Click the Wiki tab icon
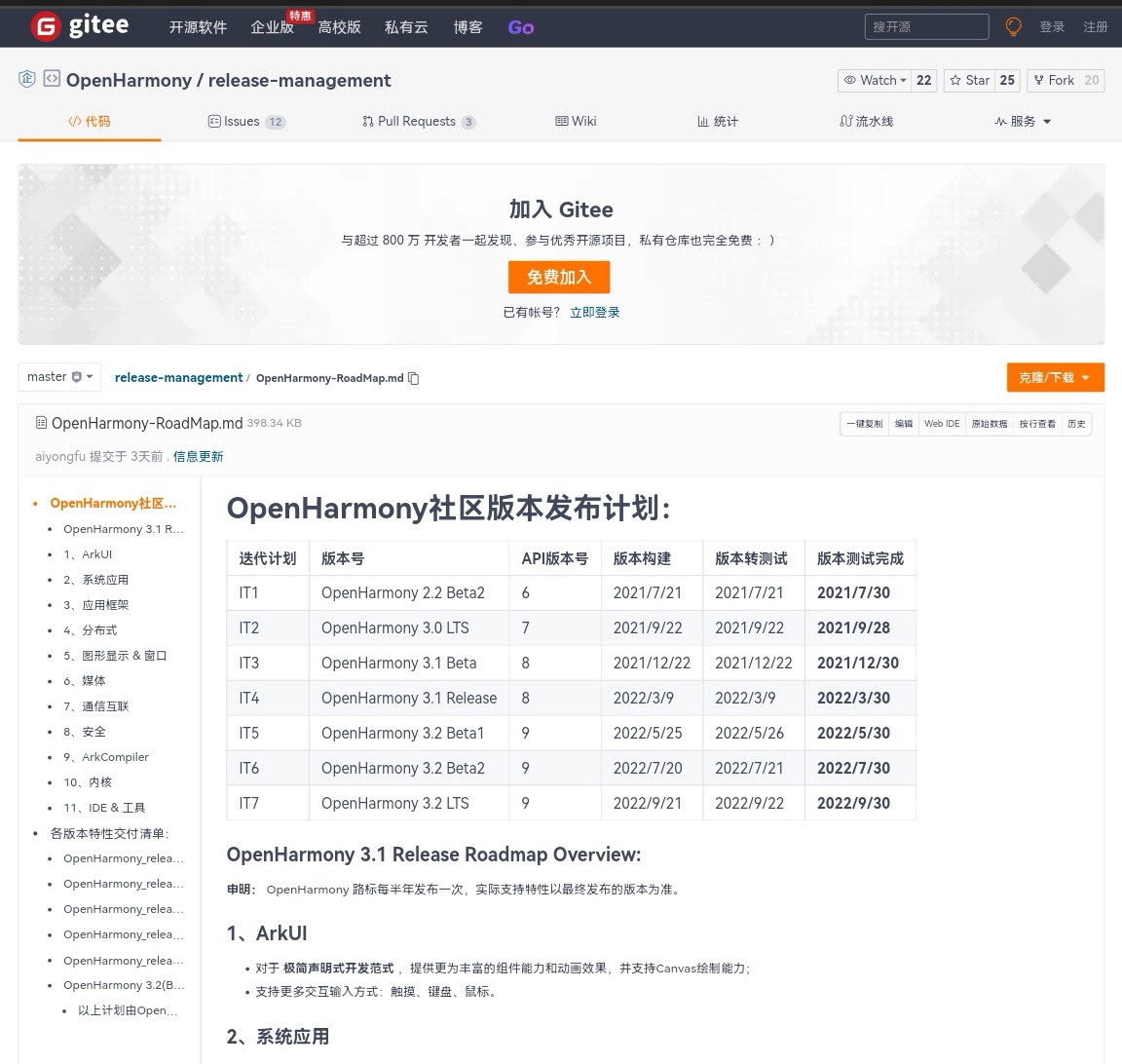This screenshot has height=1064, width=1122. tap(562, 121)
